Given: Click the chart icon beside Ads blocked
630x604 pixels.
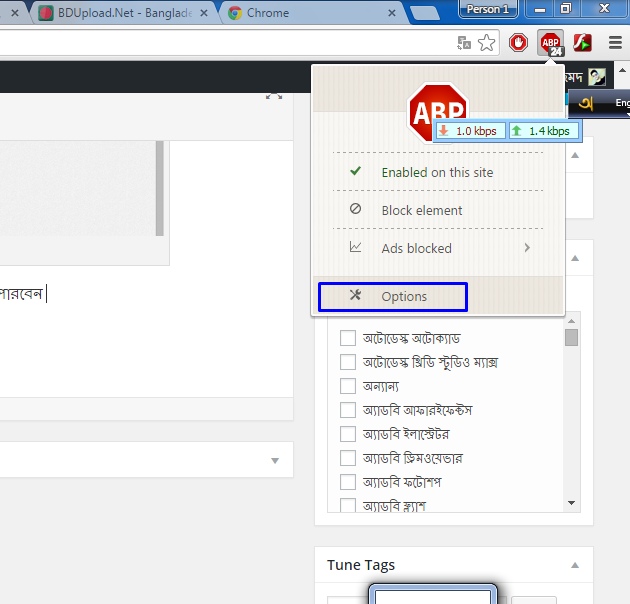Looking at the screenshot, I should (355, 247).
